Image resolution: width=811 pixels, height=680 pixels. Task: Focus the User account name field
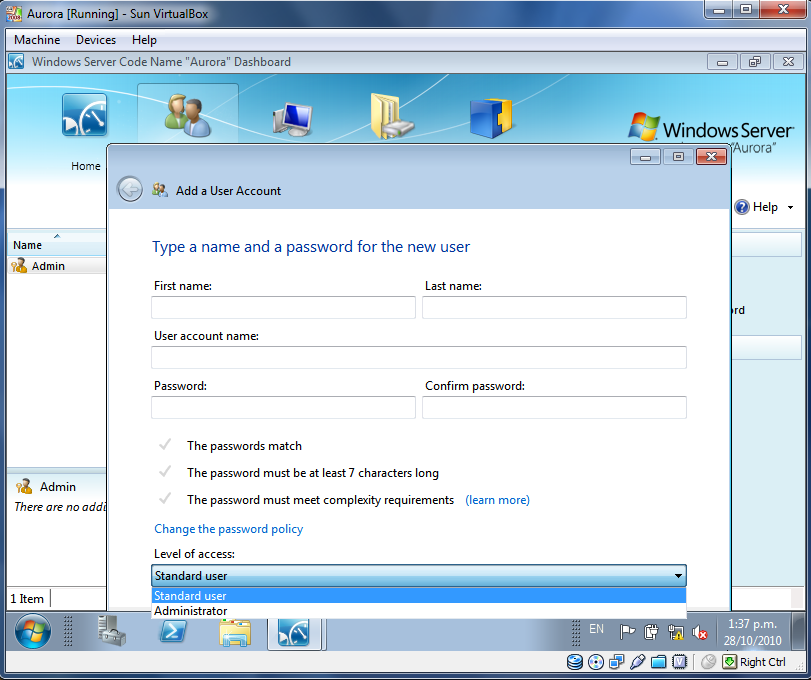click(418, 357)
